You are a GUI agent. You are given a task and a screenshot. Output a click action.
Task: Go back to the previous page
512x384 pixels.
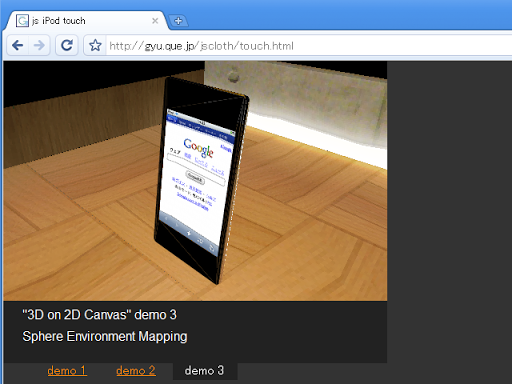[x=18, y=45]
